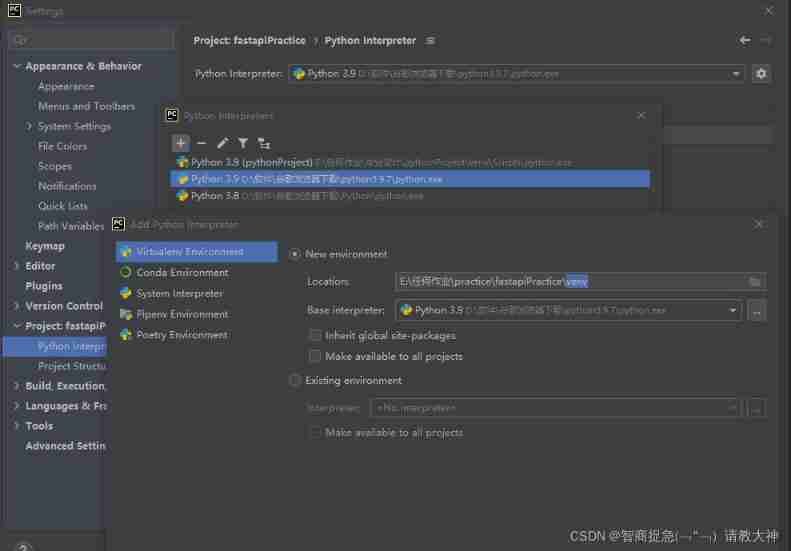
Task: Select Conda Environment in the sidebar
Action: pyautogui.click(x=182, y=272)
